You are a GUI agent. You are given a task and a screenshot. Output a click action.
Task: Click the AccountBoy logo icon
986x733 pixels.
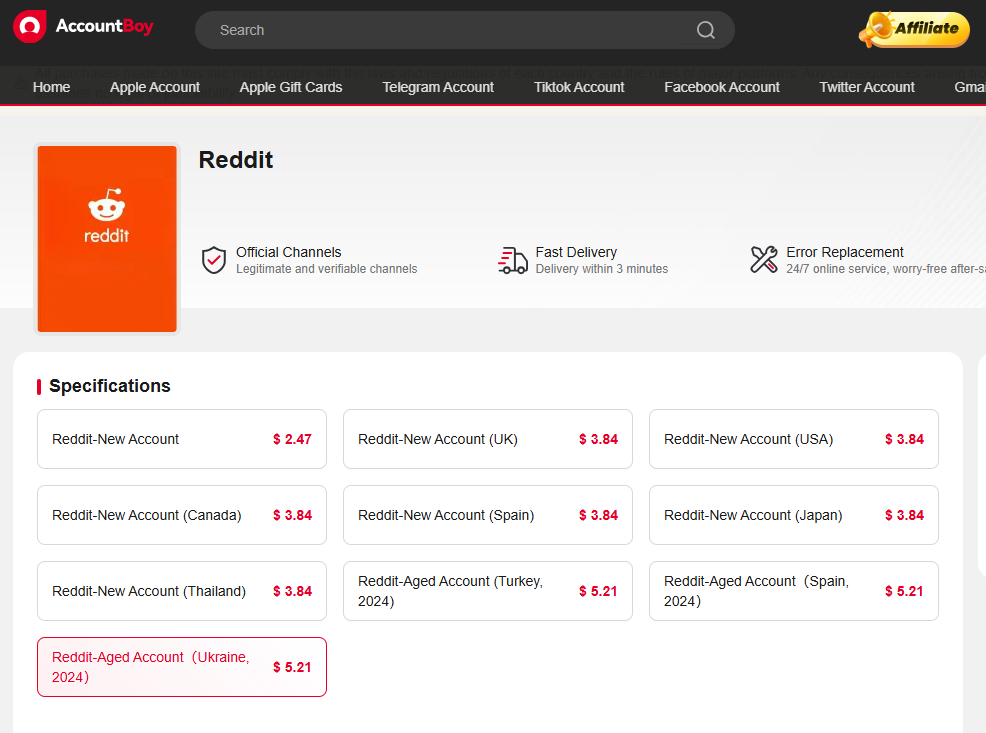coord(29,28)
